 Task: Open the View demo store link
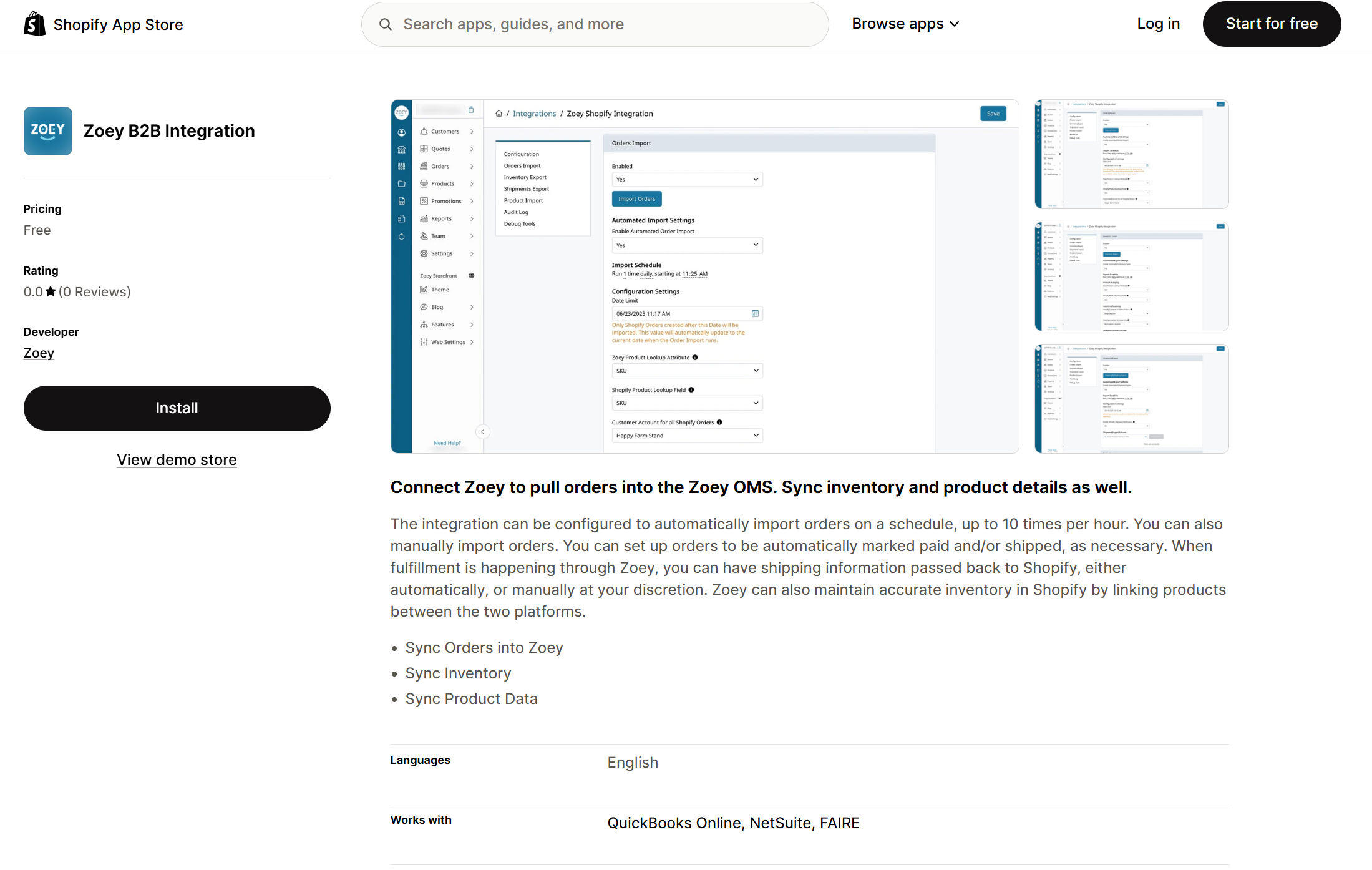177,460
